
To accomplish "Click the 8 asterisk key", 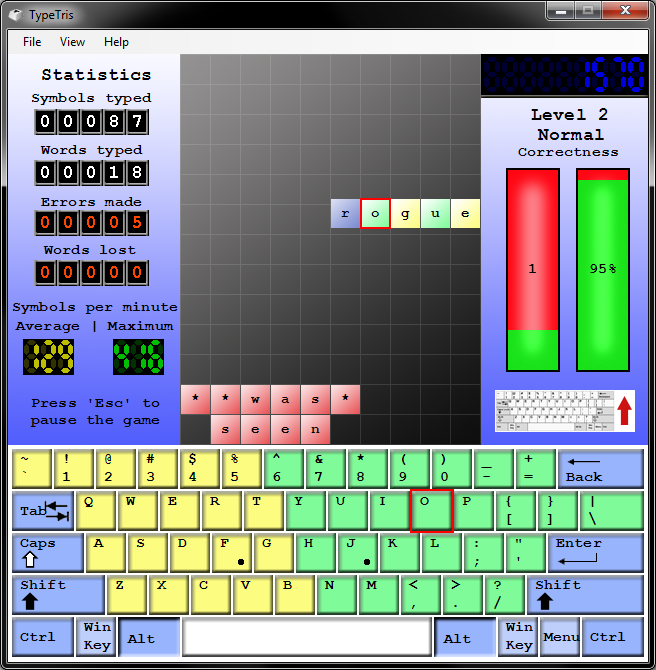I will (368, 469).
